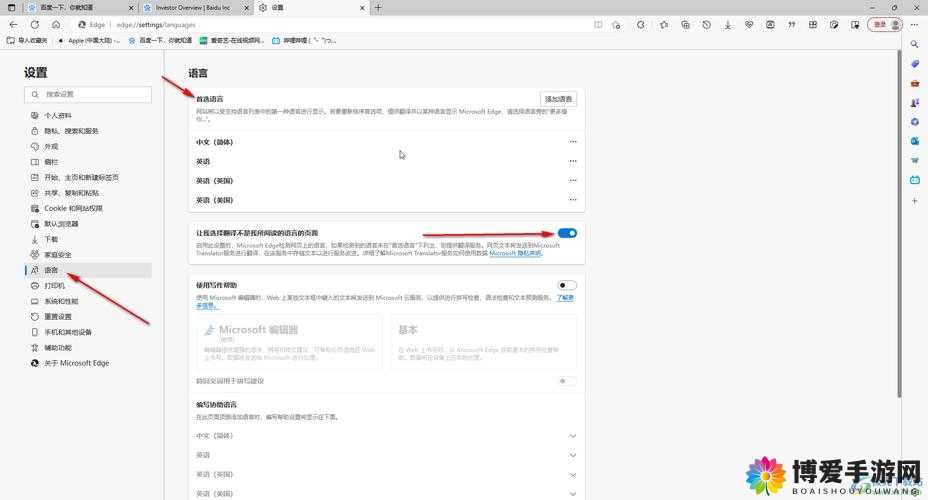The width and height of the screenshot is (928, 500).
Task: Open more options for 英语 in preferred languages
Action: 572,161
